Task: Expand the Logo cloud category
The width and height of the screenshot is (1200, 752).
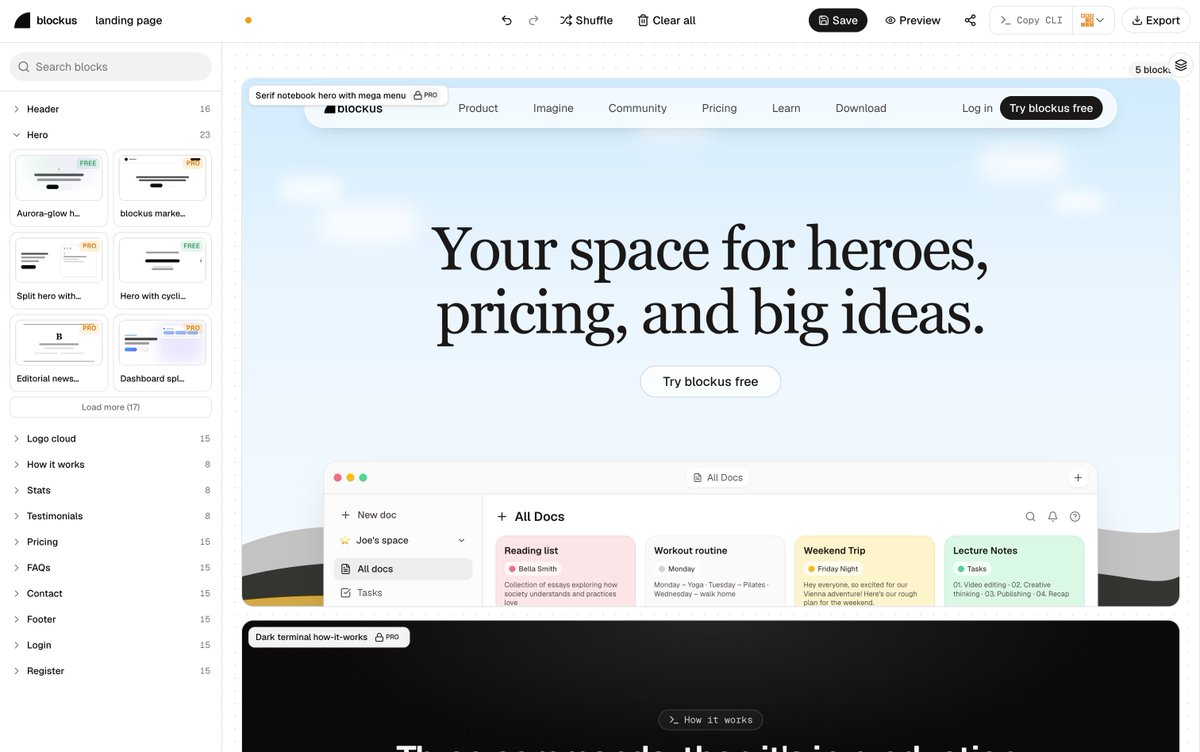Action: tap(110, 439)
